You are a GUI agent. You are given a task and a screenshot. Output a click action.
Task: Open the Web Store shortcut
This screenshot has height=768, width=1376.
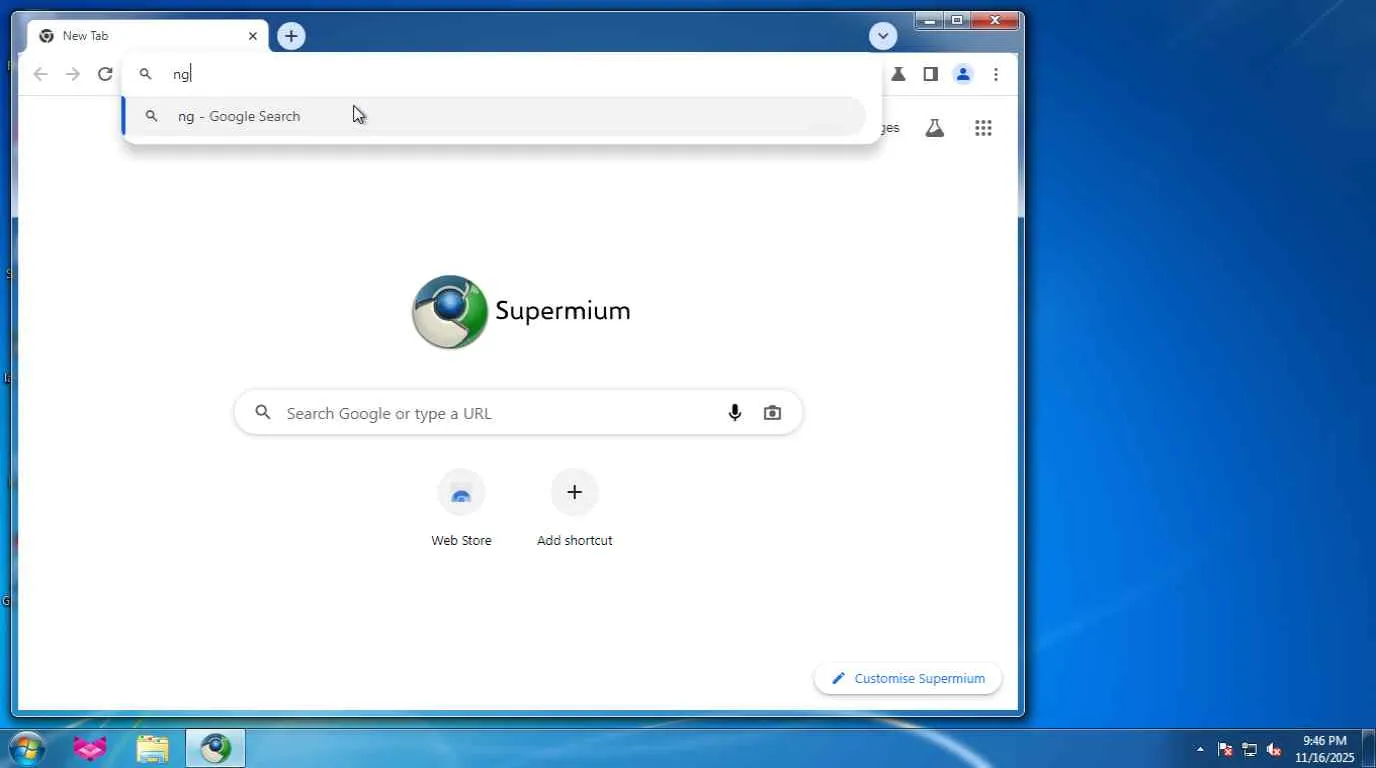[461, 509]
